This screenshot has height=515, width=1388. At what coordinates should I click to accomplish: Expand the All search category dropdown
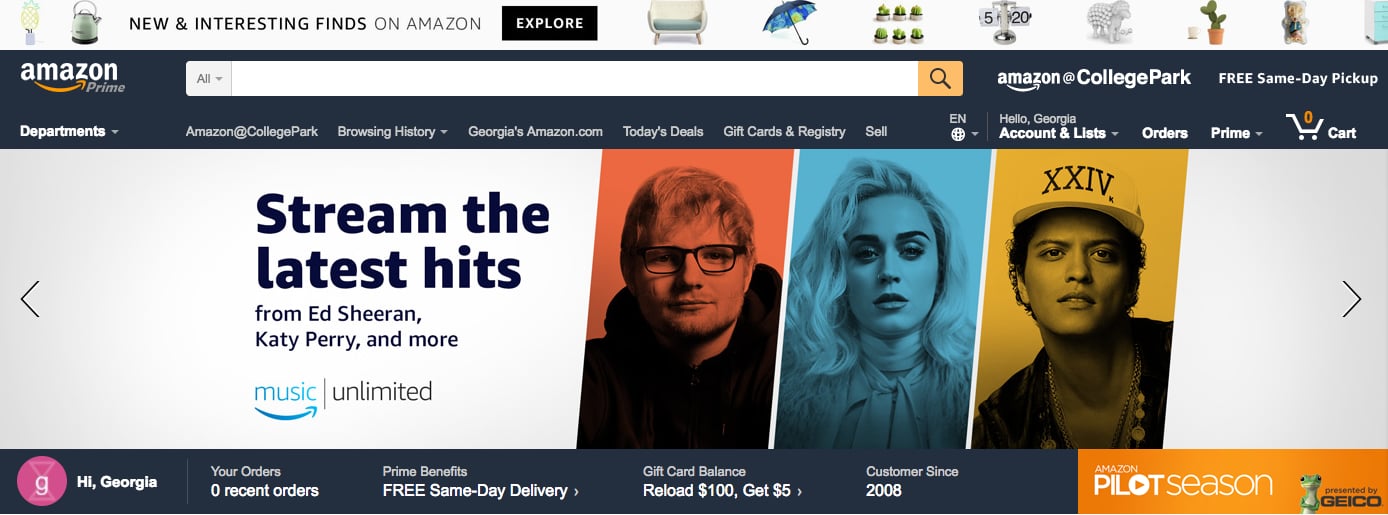tap(209, 79)
